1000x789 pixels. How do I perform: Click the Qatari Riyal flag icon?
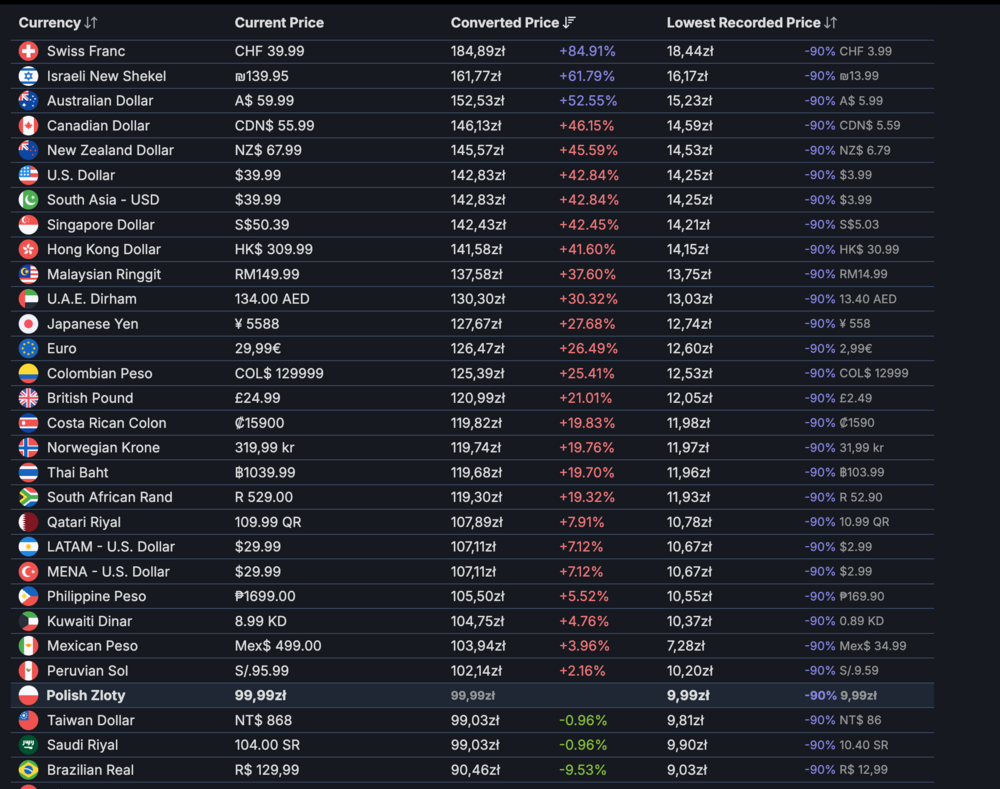[x=28, y=522]
